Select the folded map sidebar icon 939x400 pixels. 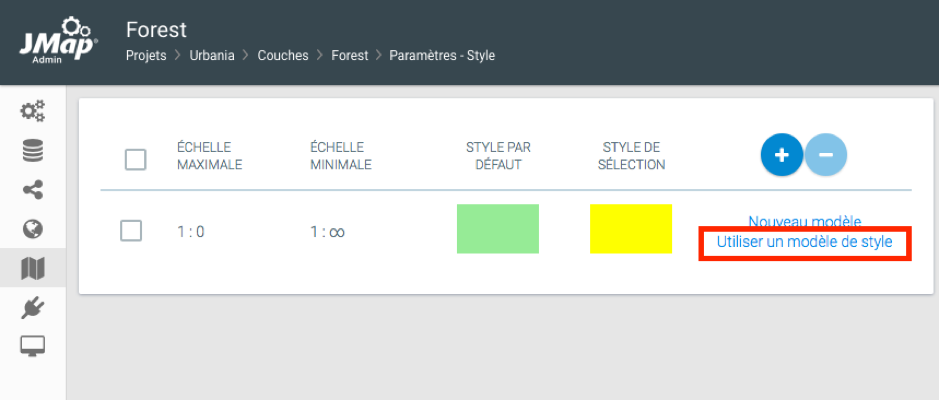(33, 268)
